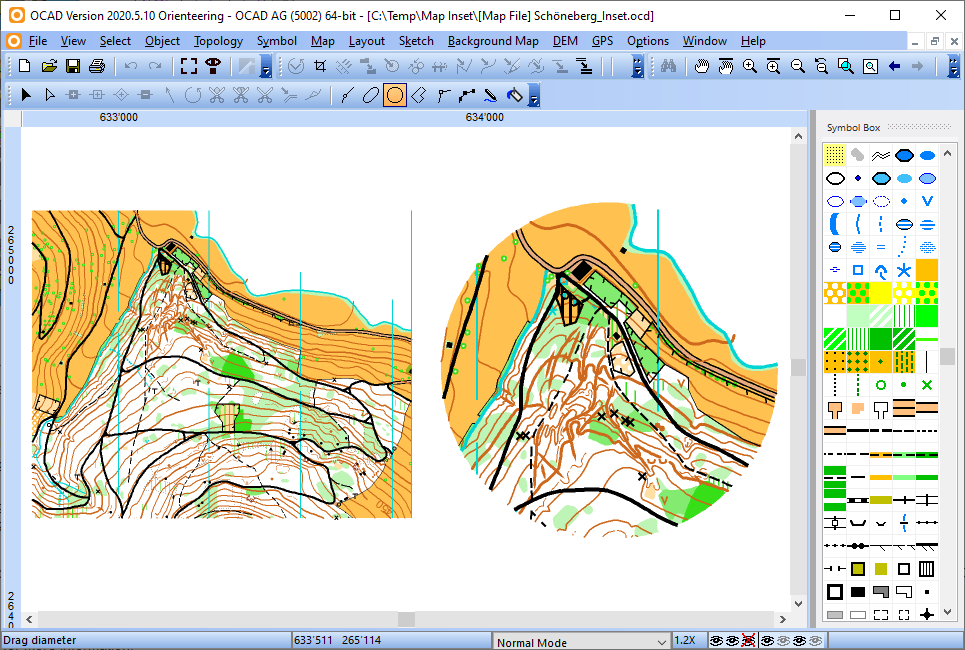The width and height of the screenshot is (965, 650).
Task: Choose the blue asterisk symbol in Symbol Box
Action: [x=903, y=270]
